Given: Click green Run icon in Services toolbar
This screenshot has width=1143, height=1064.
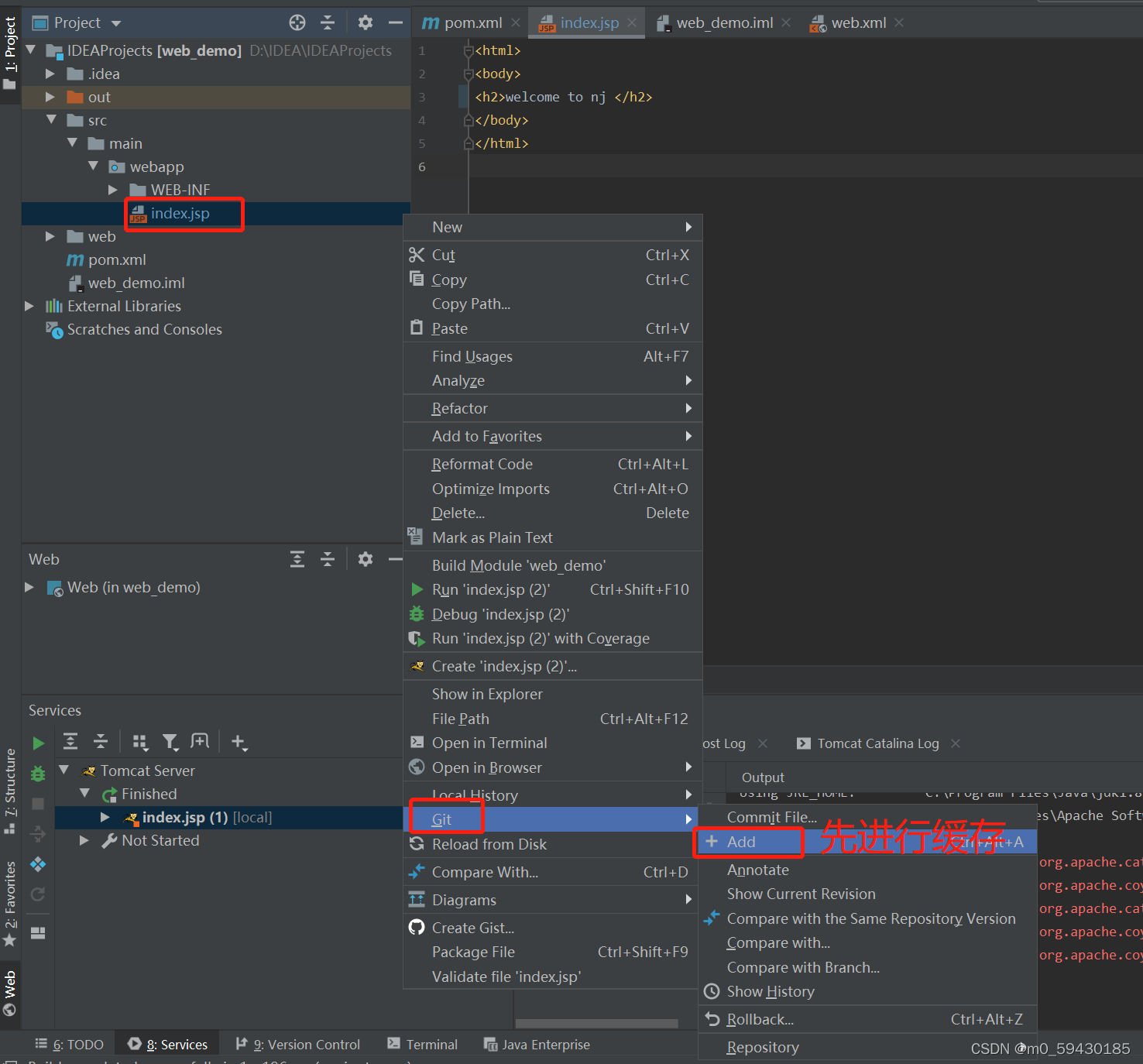Looking at the screenshot, I should (38, 743).
